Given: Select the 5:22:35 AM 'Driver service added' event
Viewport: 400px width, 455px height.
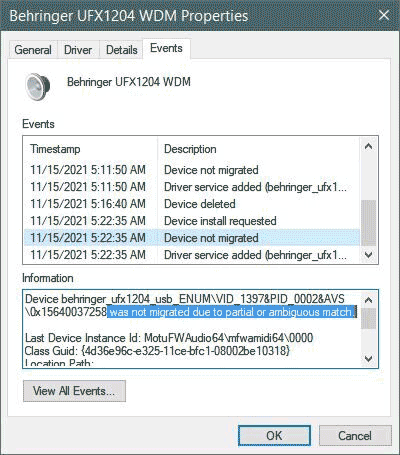Looking at the screenshot, I should point(192,255).
